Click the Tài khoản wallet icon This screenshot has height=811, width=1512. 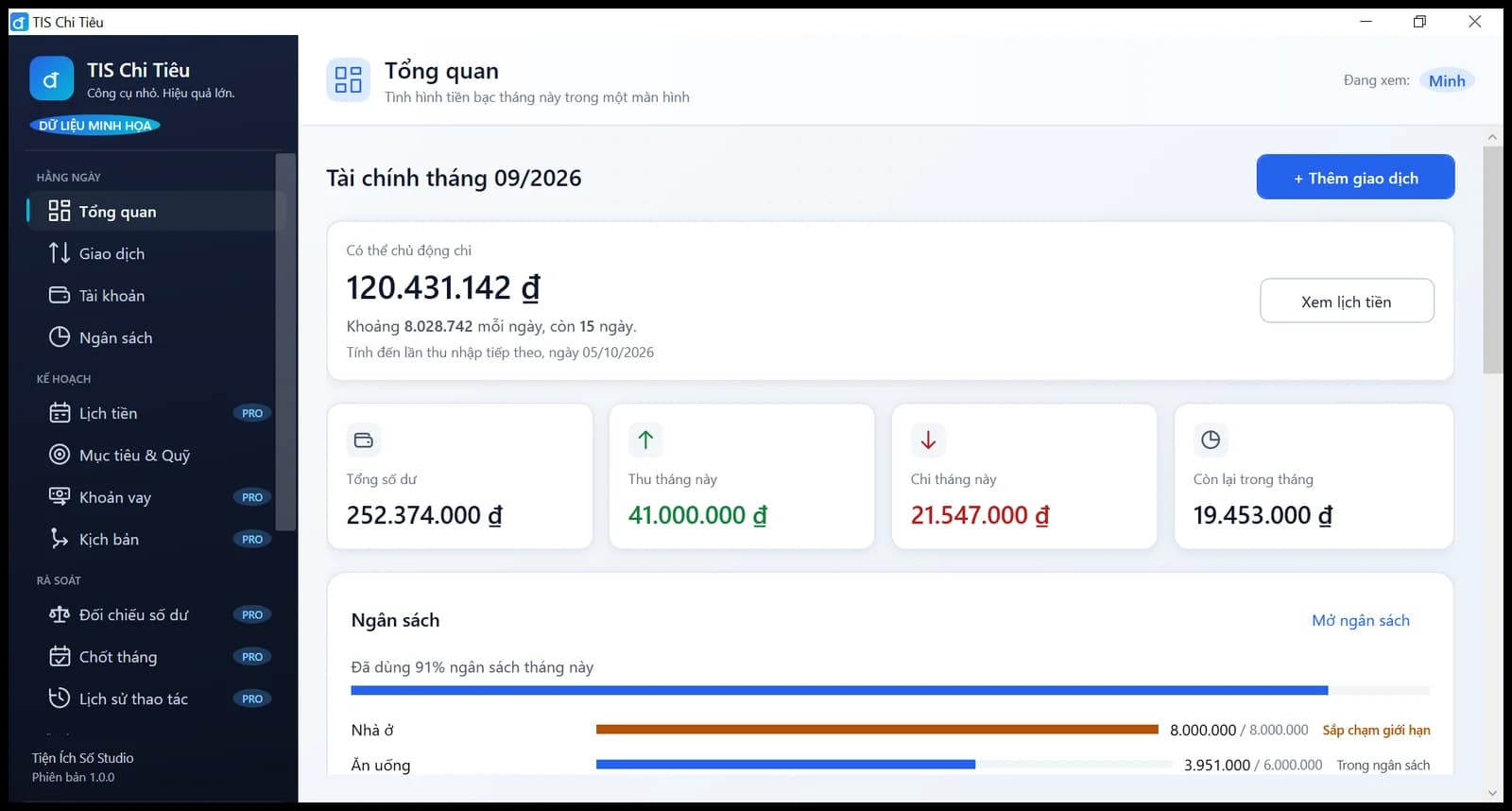[x=60, y=295]
